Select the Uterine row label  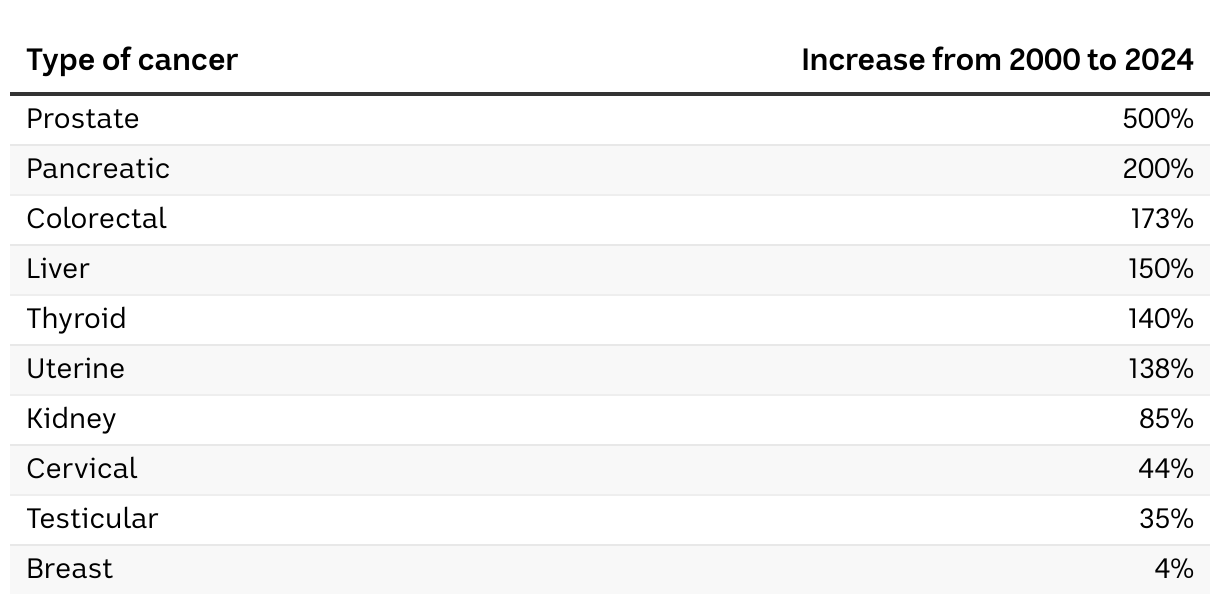(x=76, y=369)
